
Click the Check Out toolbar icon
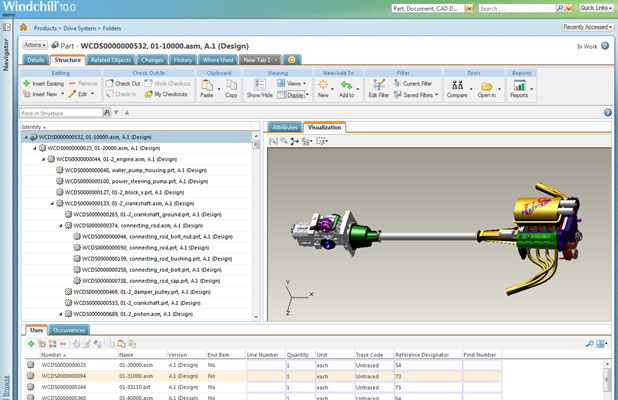pyautogui.click(x=108, y=83)
